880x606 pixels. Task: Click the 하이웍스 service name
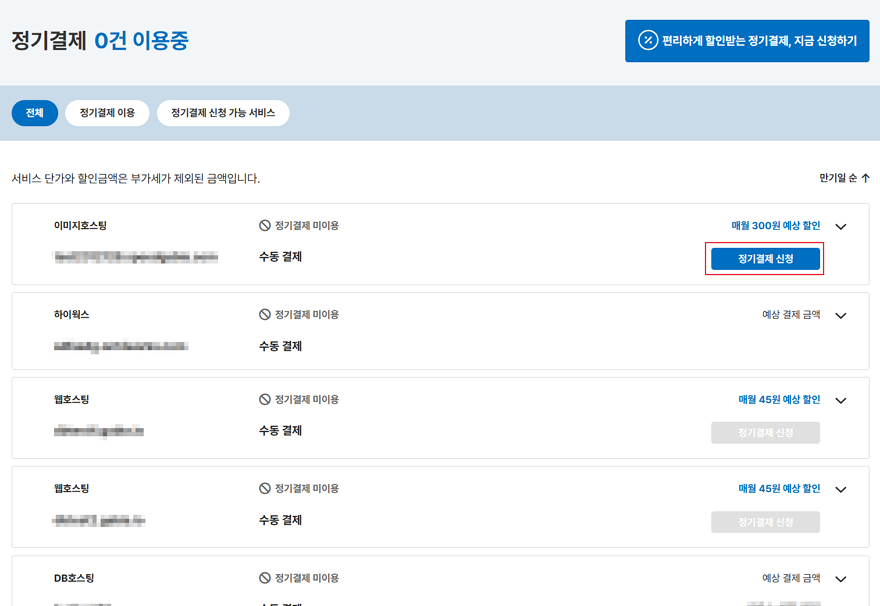(72, 315)
